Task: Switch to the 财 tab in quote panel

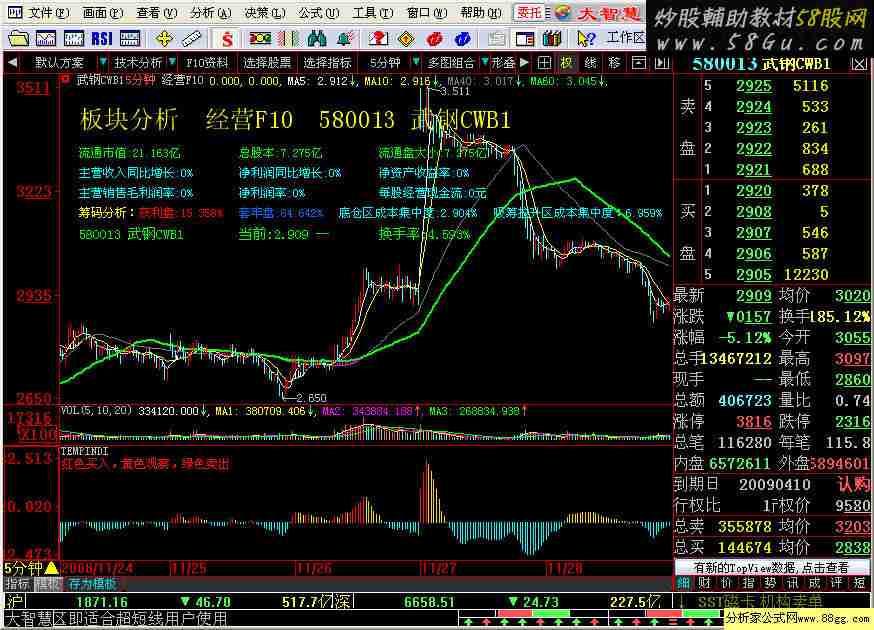Action: pyautogui.click(x=705, y=583)
